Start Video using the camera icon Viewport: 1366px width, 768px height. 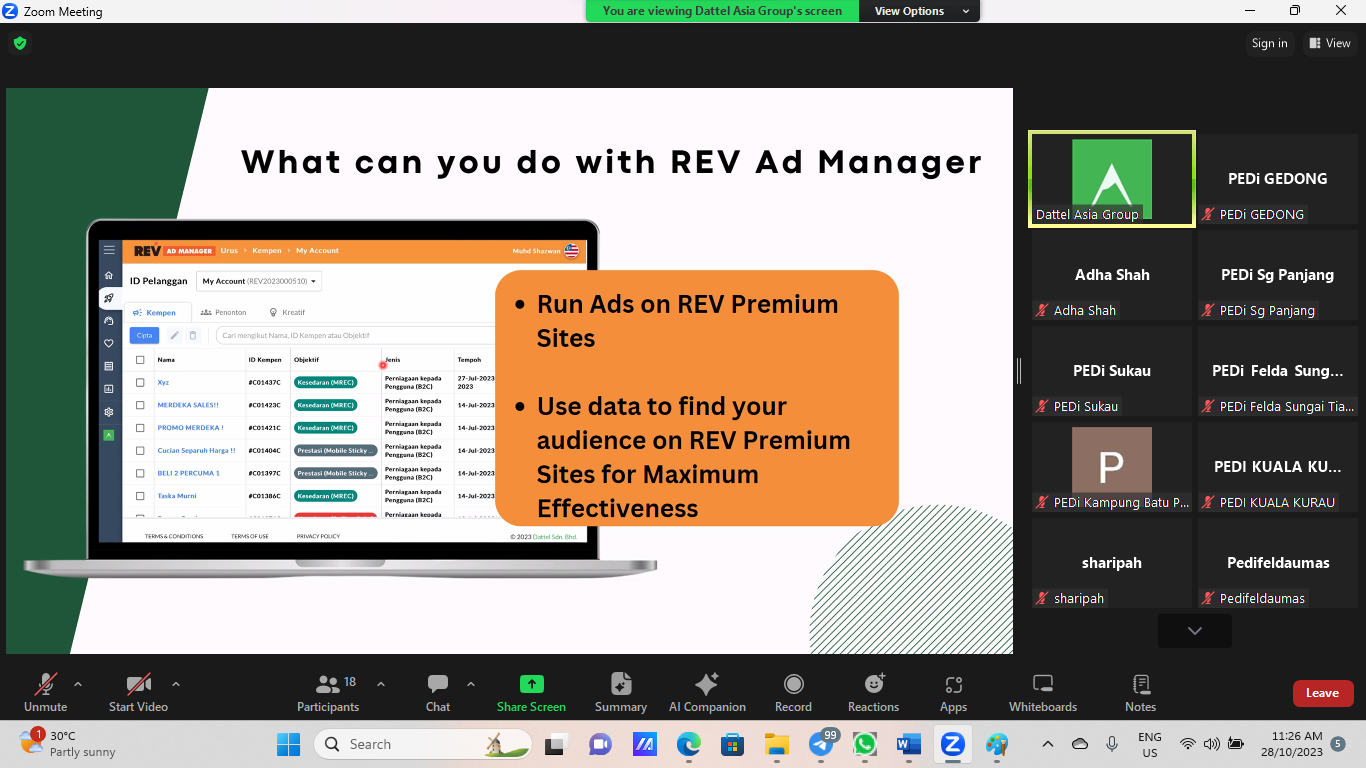point(138,693)
